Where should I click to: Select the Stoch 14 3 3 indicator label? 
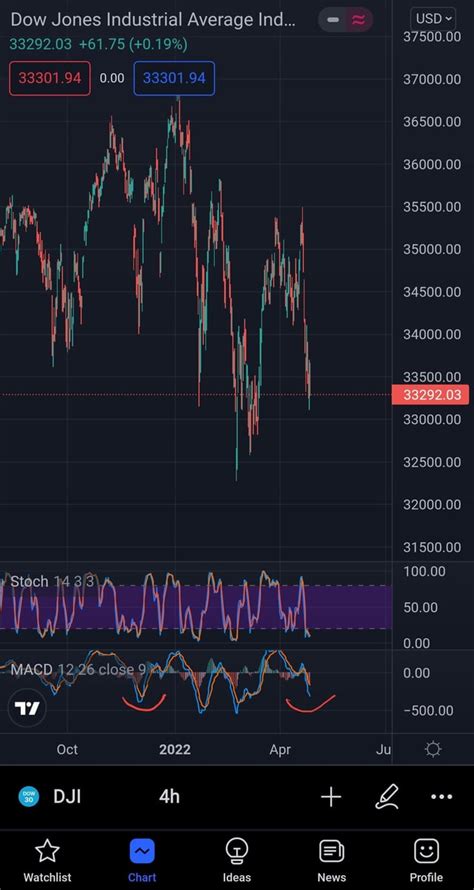click(52, 581)
